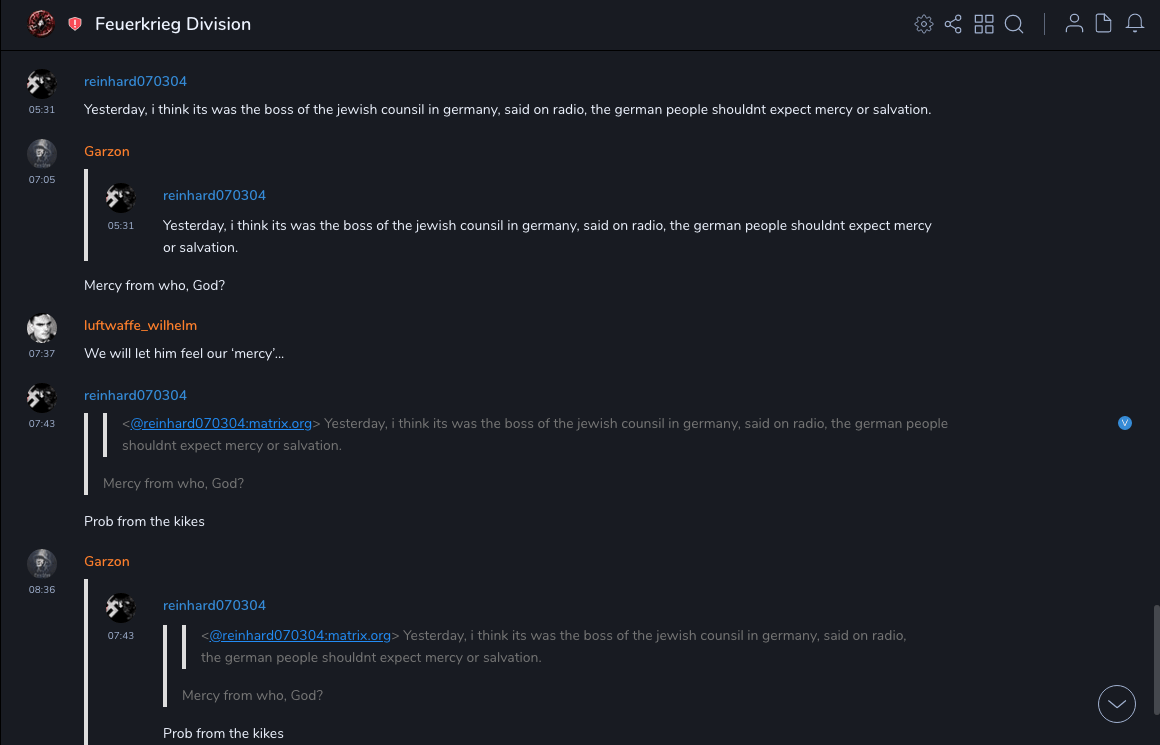Click the share room icon
Viewport: 1160px width, 745px height.
click(x=953, y=24)
